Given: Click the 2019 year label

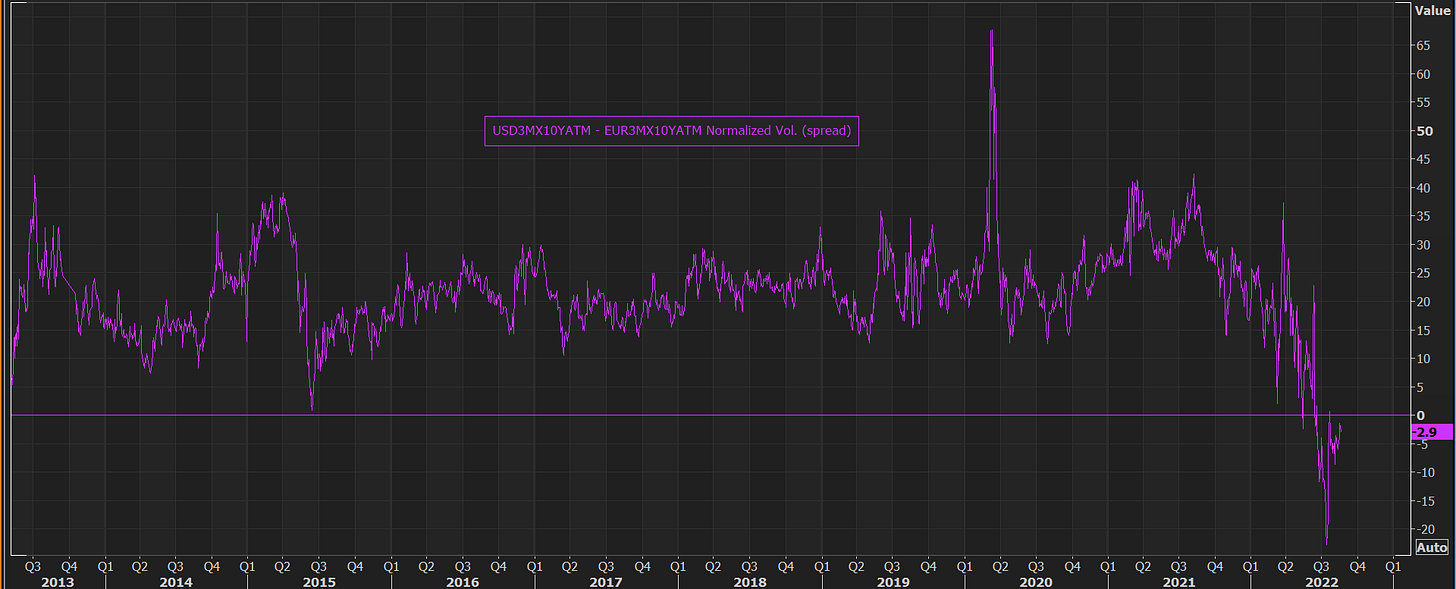Looking at the screenshot, I should tap(892, 581).
